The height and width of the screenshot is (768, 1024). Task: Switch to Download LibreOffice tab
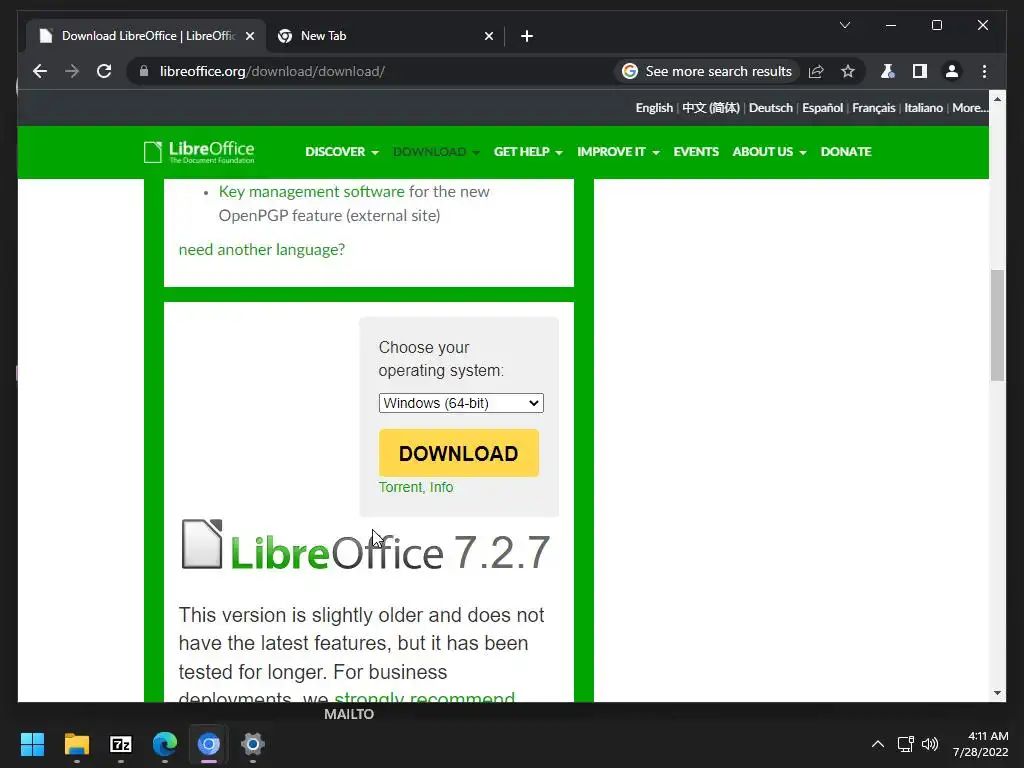click(x=145, y=36)
